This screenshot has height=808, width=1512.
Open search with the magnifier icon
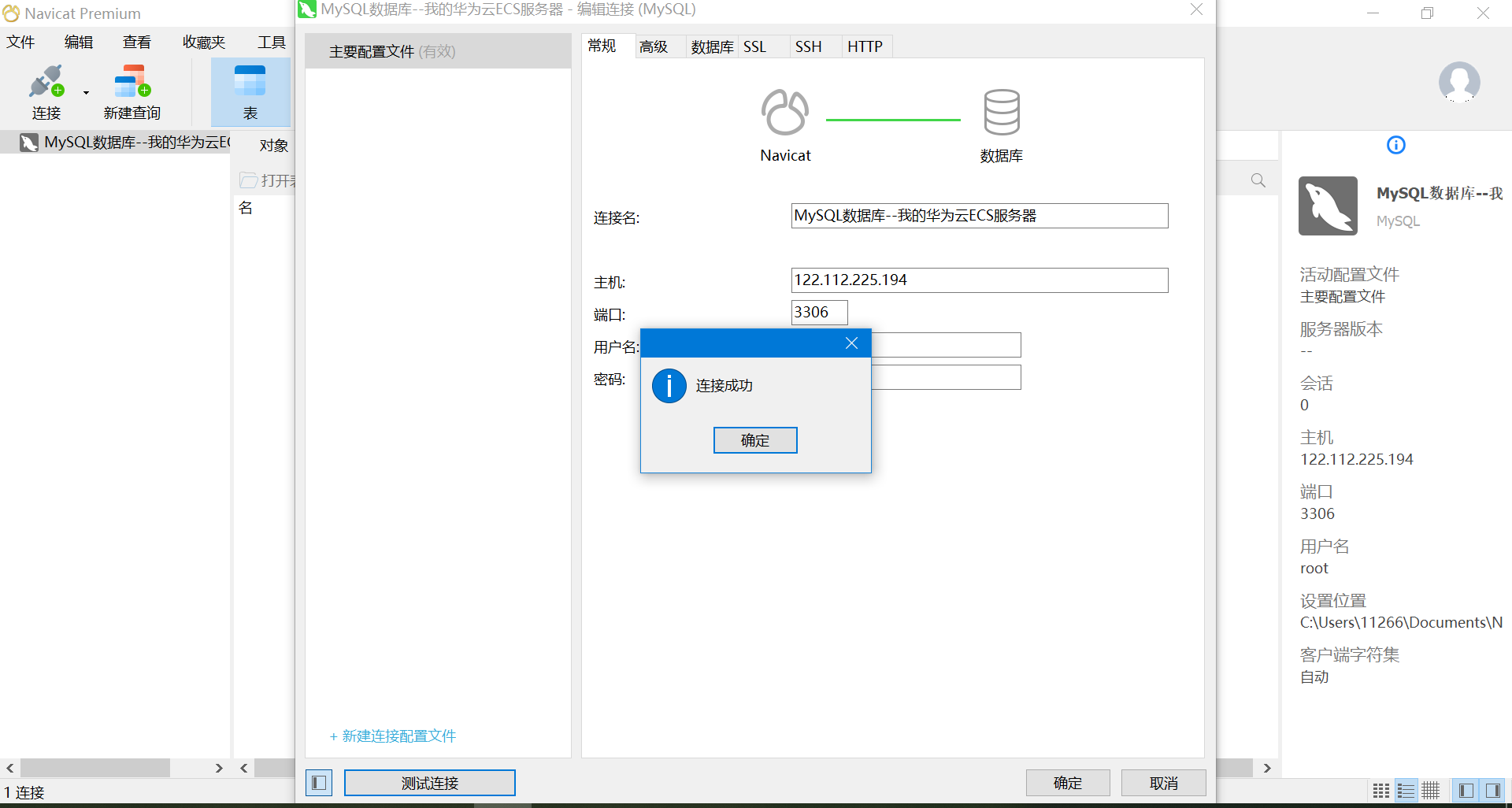click(x=1257, y=180)
